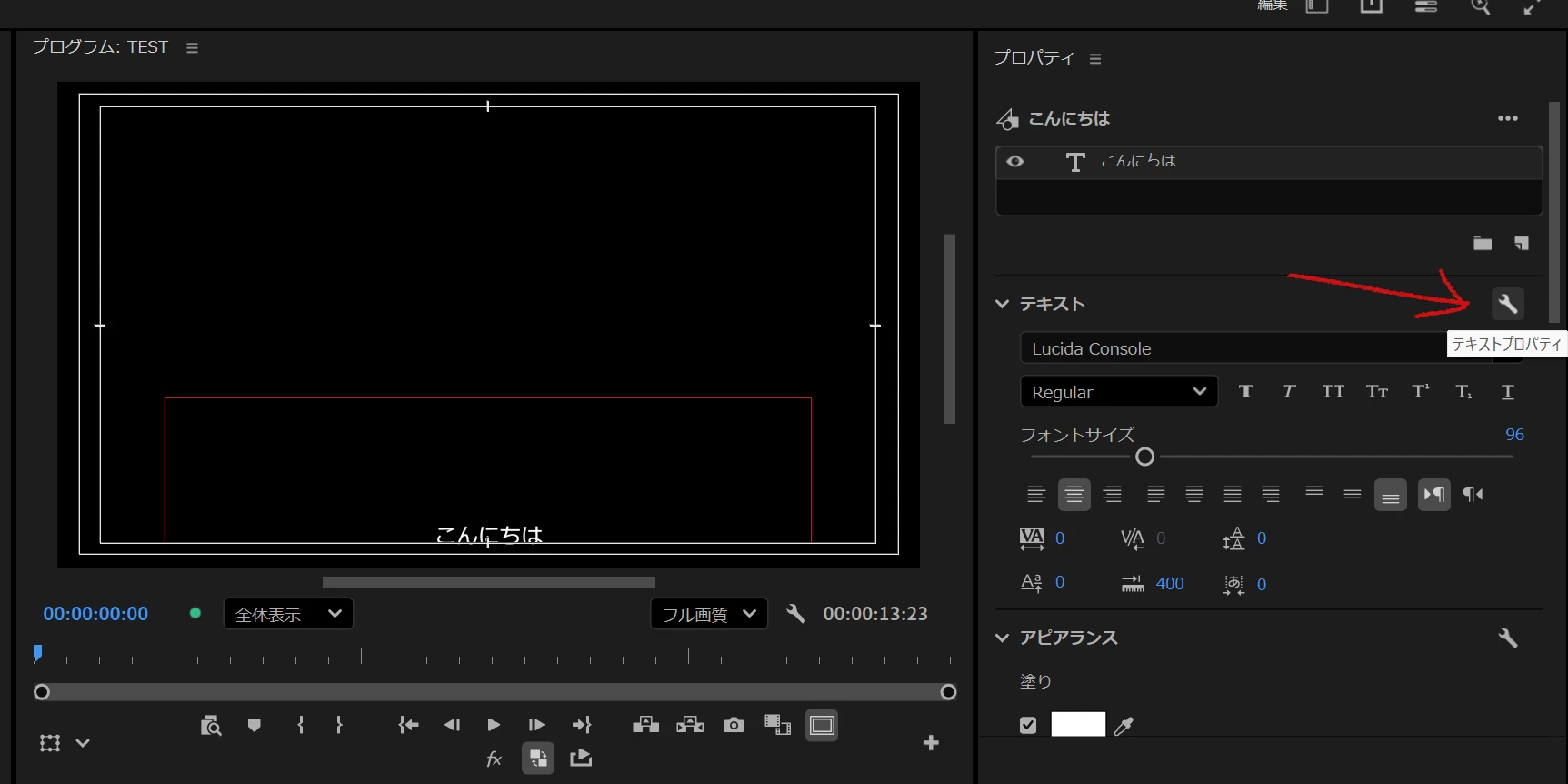
Task: Toggle proxies button
Action: [x=538, y=759]
